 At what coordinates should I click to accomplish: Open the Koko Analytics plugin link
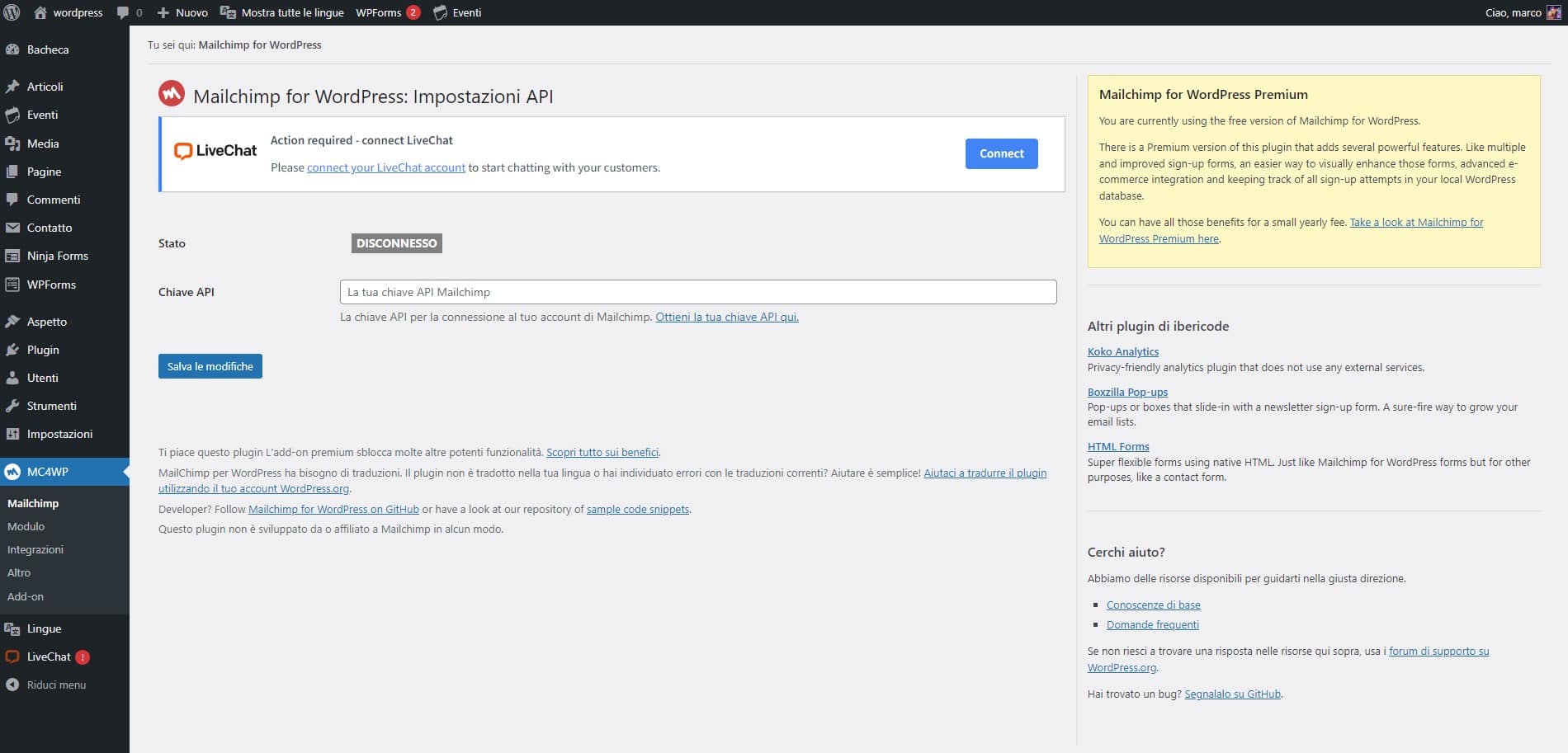pyautogui.click(x=1123, y=351)
